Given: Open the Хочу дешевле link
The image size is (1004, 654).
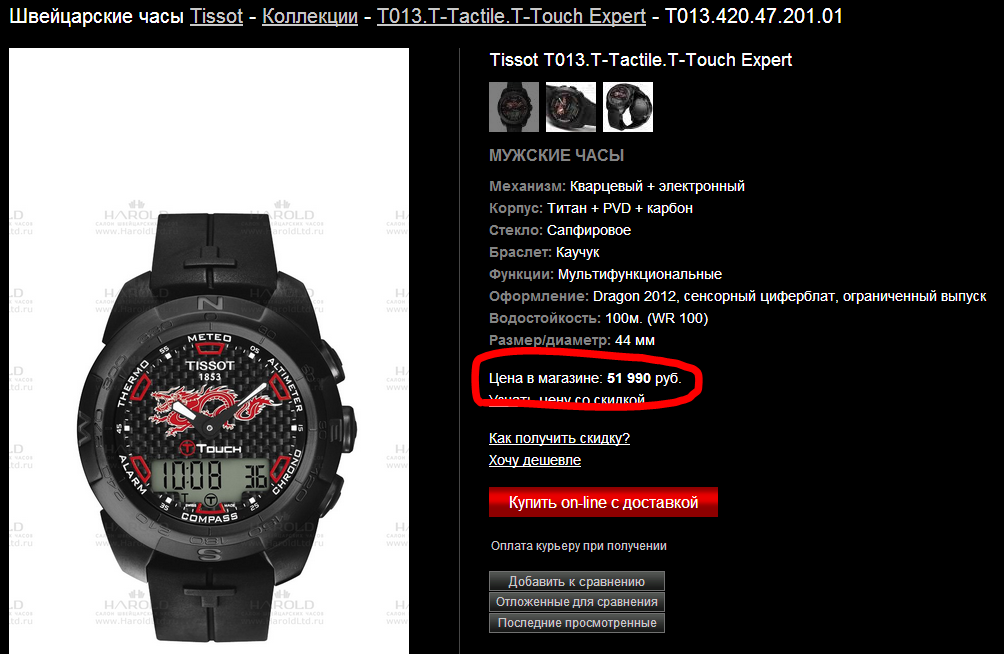Looking at the screenshot, I should [x=535, y=460].
